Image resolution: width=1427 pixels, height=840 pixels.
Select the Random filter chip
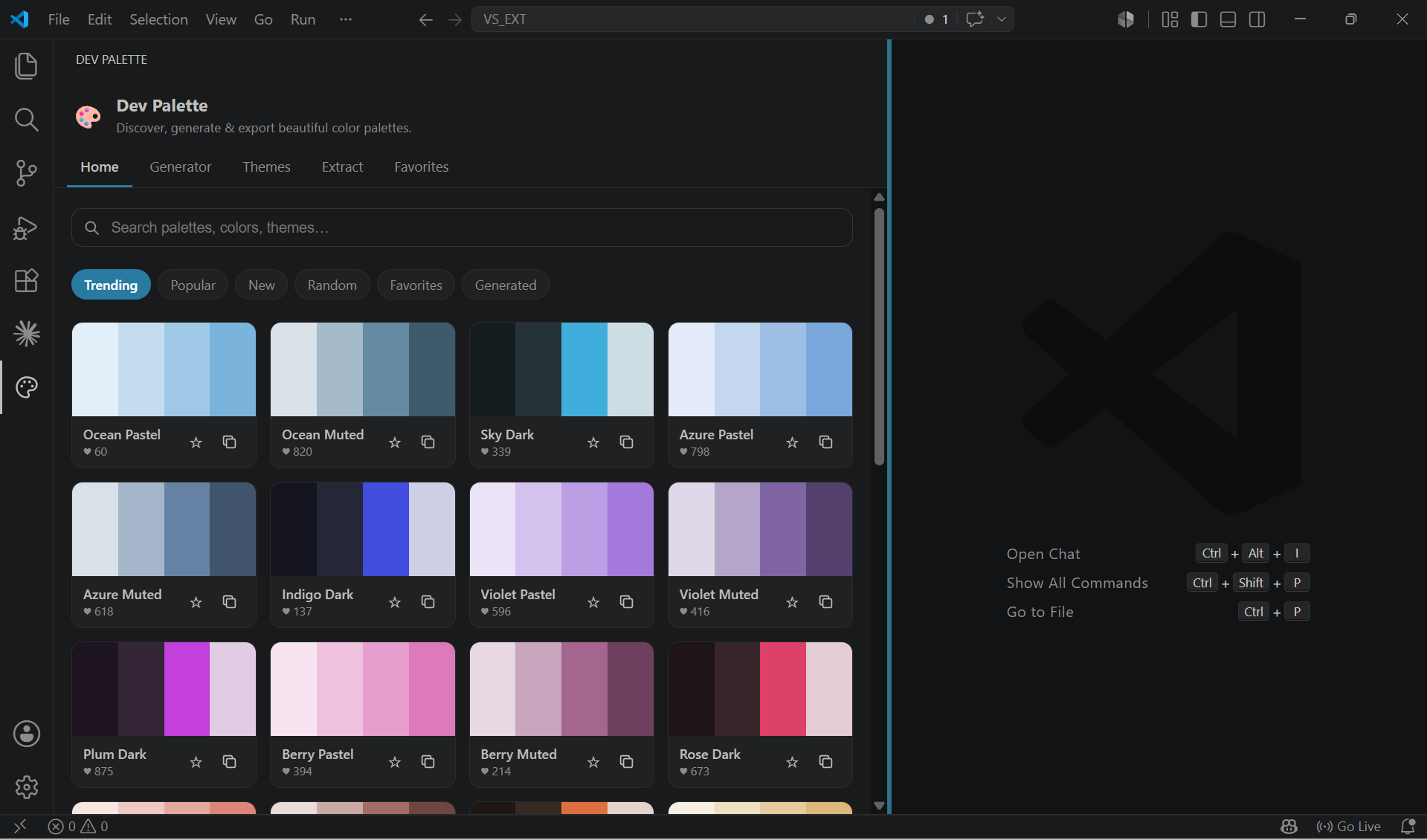click(332, 285)
